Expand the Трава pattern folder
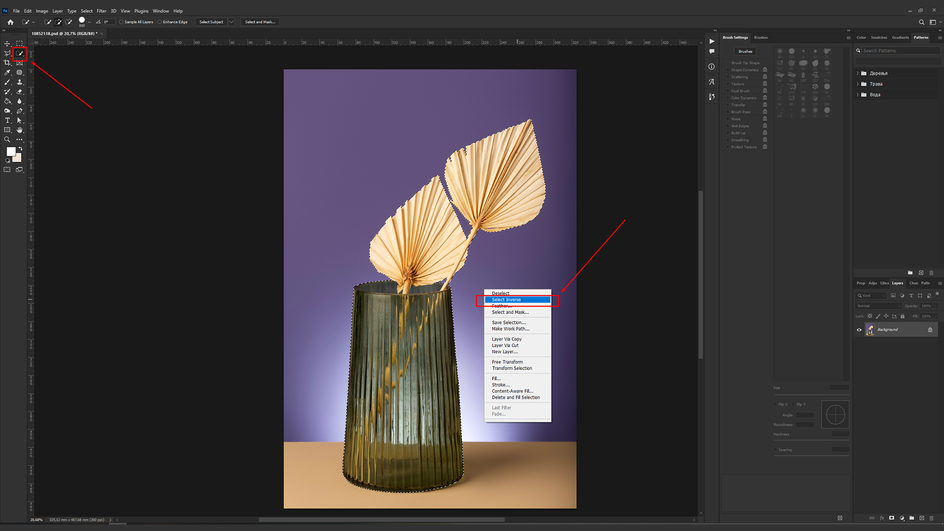 858,84
